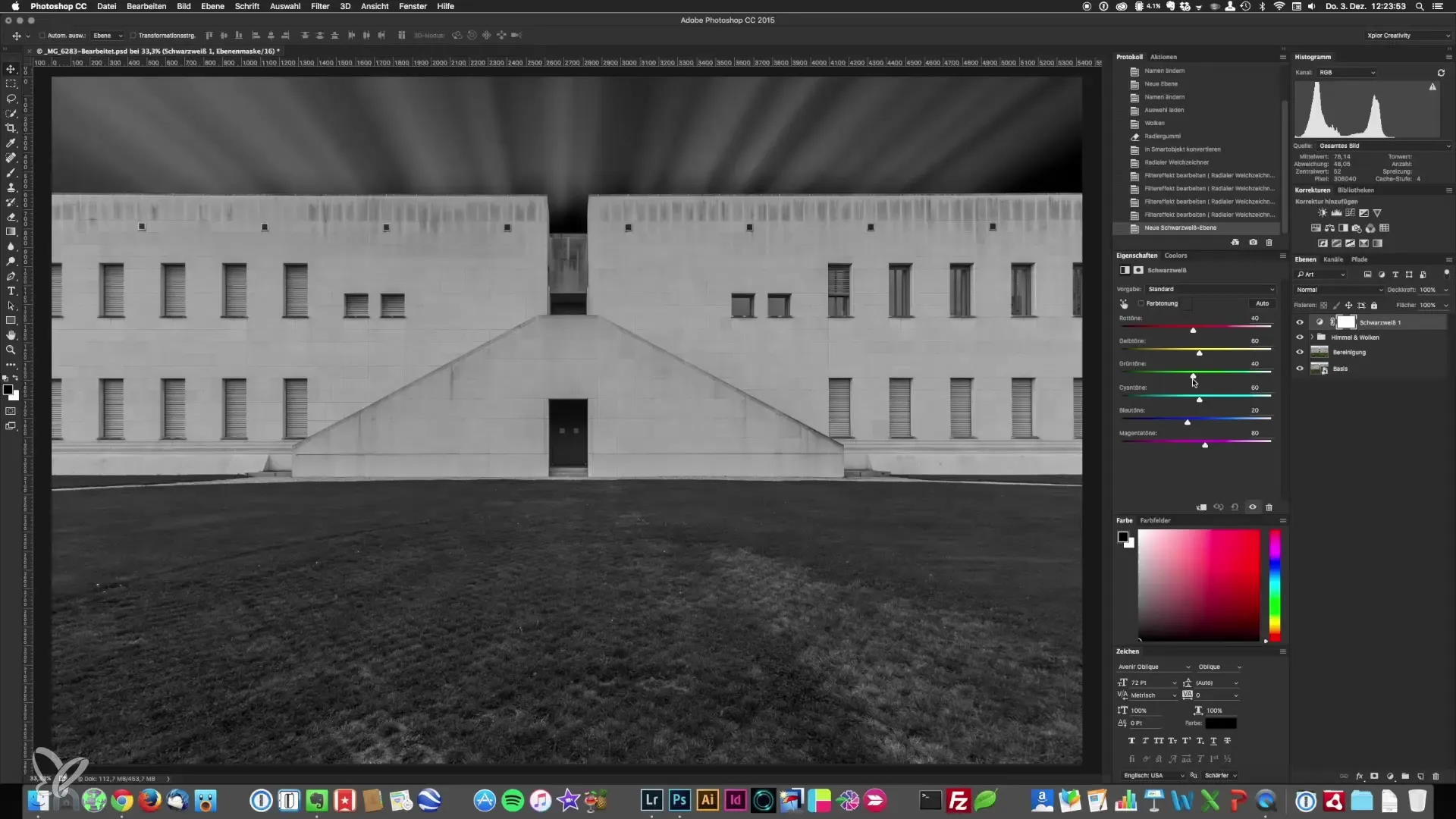
Task: Select the Crop tool
Action: pos(11,128)
